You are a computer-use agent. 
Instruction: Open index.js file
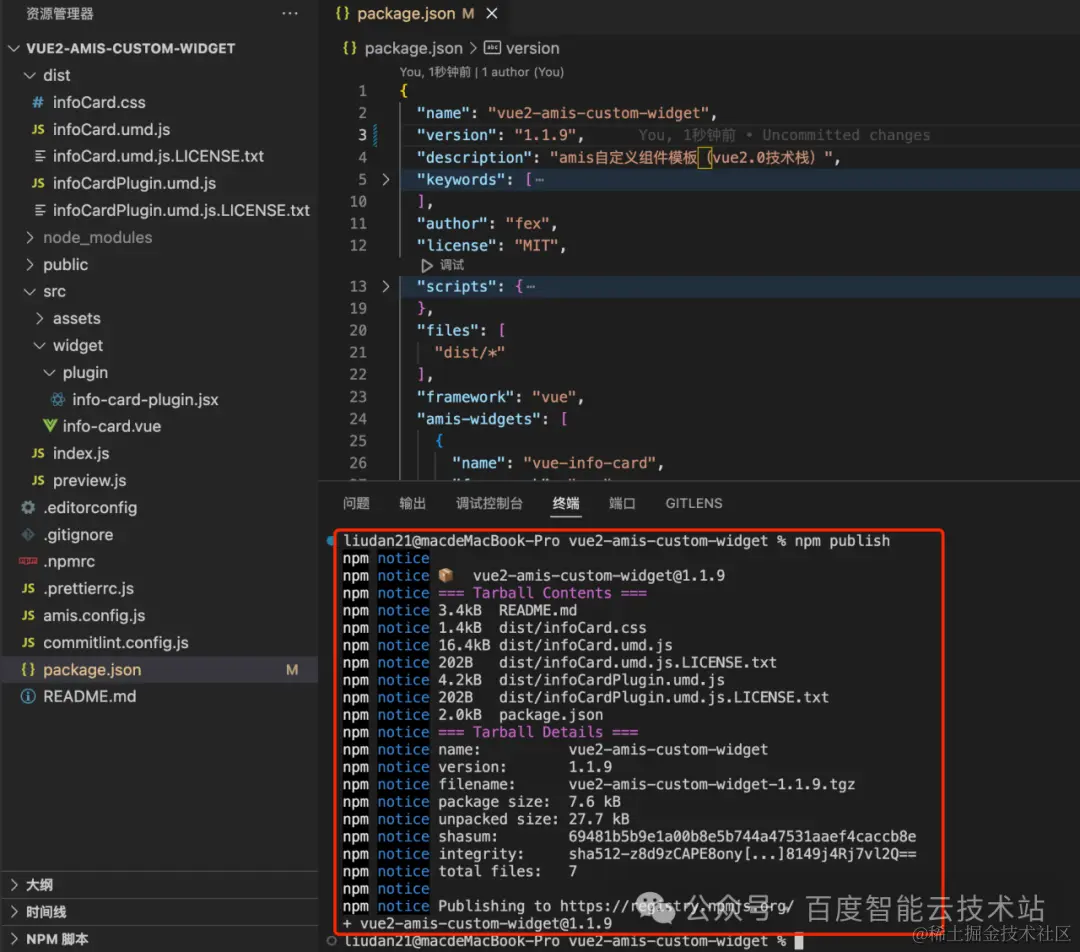click(x=81, y=453)
